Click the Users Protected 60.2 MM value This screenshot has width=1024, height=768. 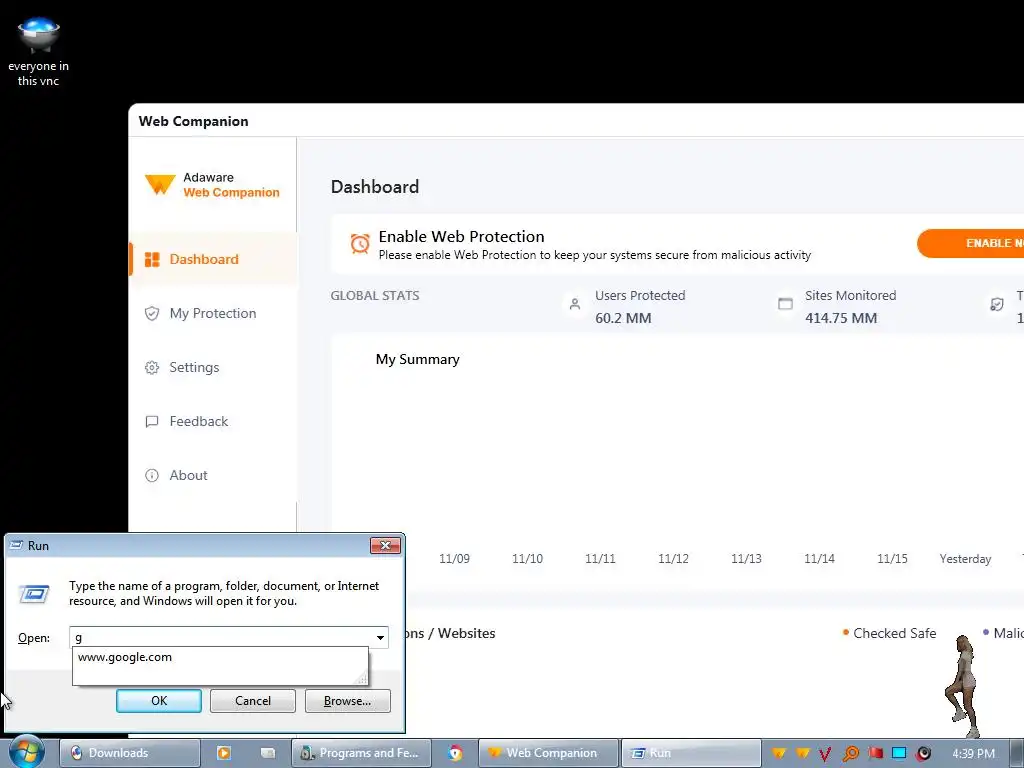(x=623, y=318)
